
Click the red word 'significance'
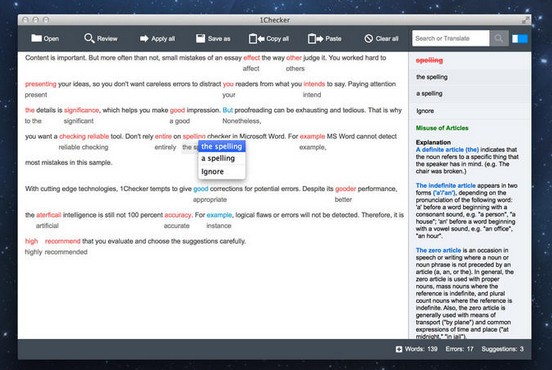[x=81, y=110]
